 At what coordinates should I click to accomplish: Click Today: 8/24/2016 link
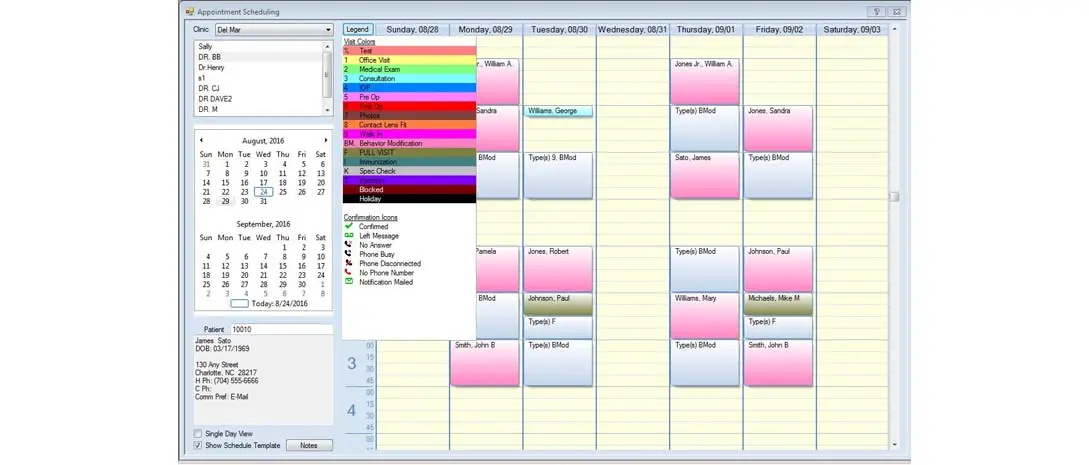click(279, 303)
